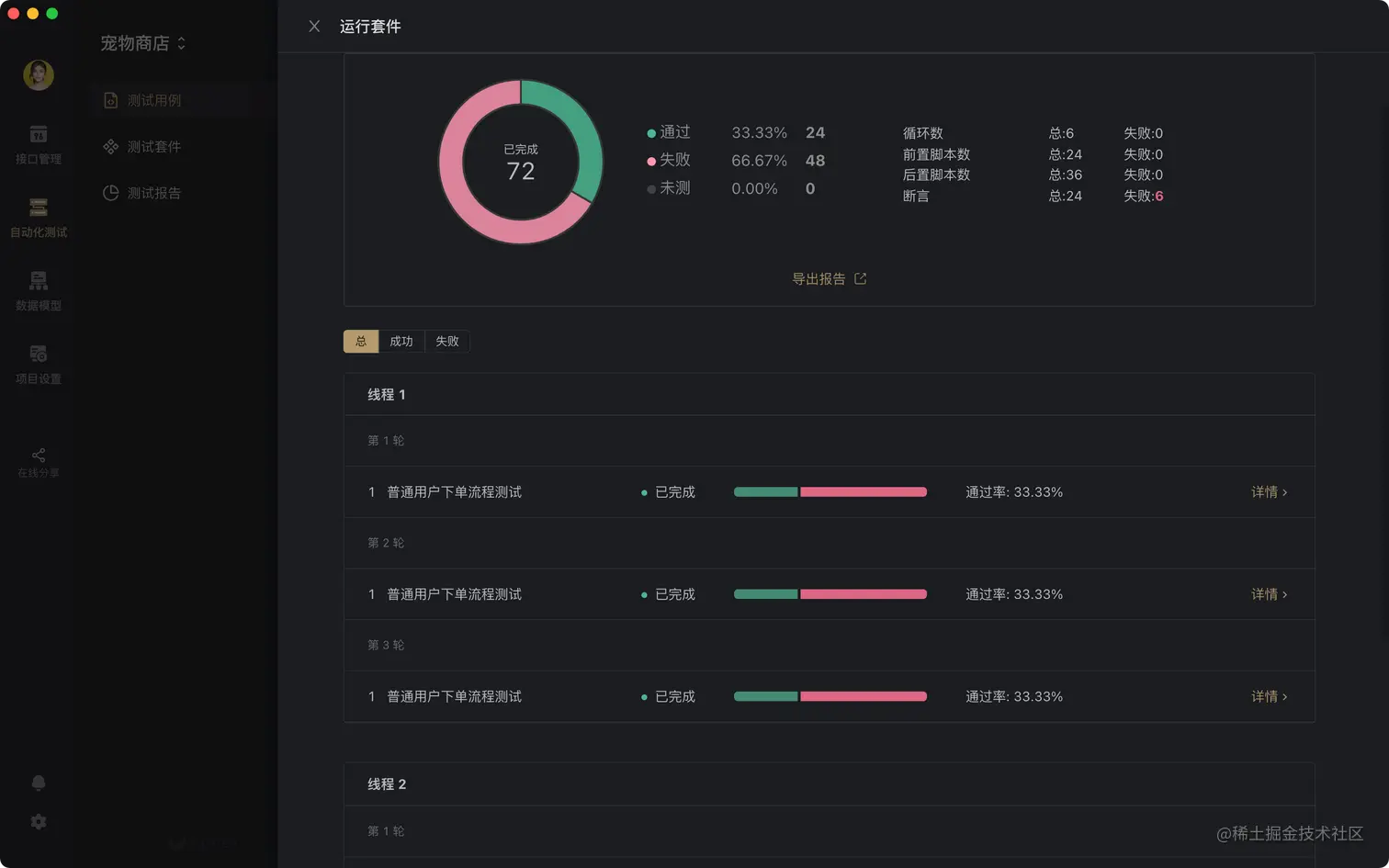
Task: Open 项目设置 via its sidebar icon
Action: click(x=38, y=363)
